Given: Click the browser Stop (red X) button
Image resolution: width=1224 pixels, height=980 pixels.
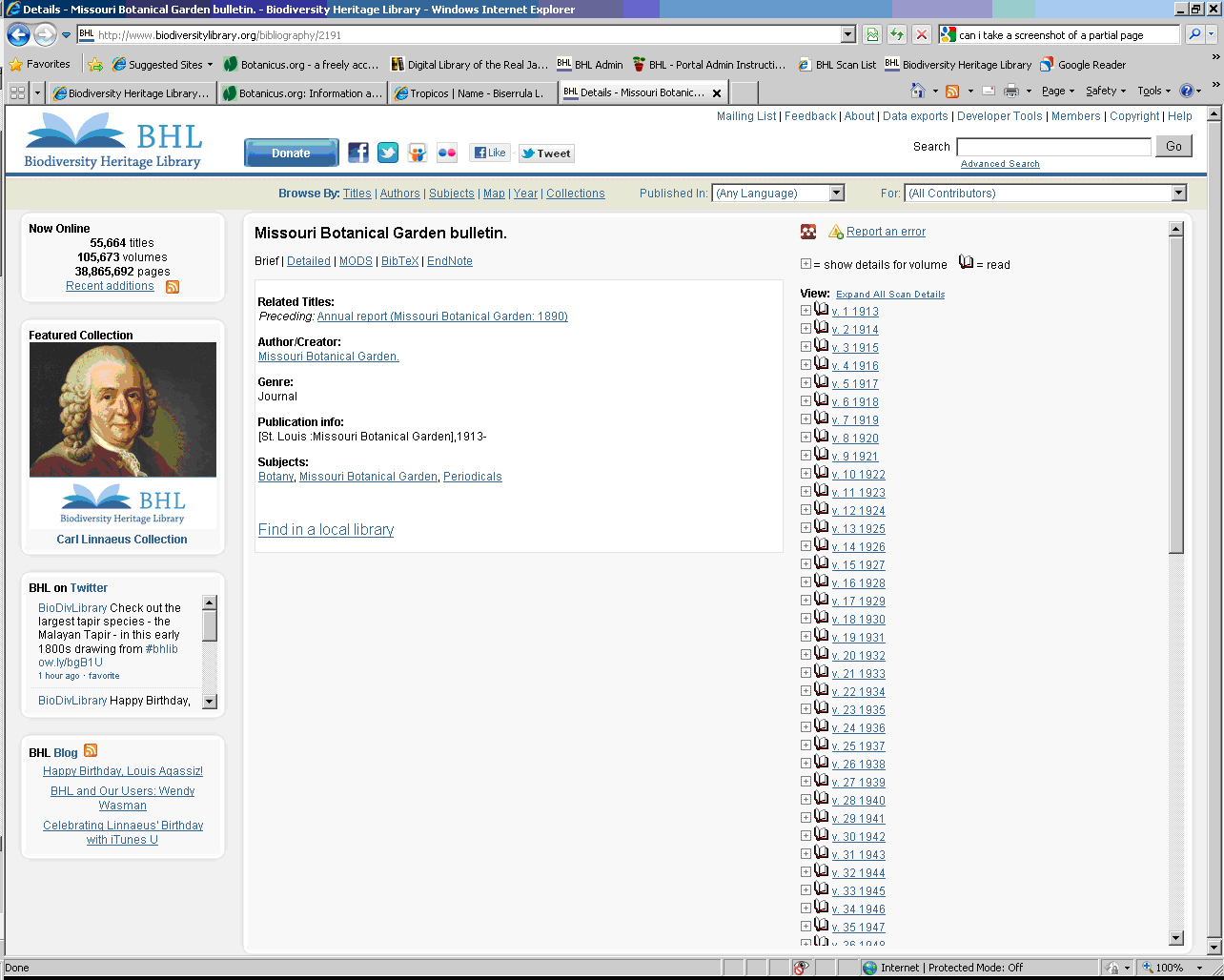Looking at the screenshot, I should 921,35.
